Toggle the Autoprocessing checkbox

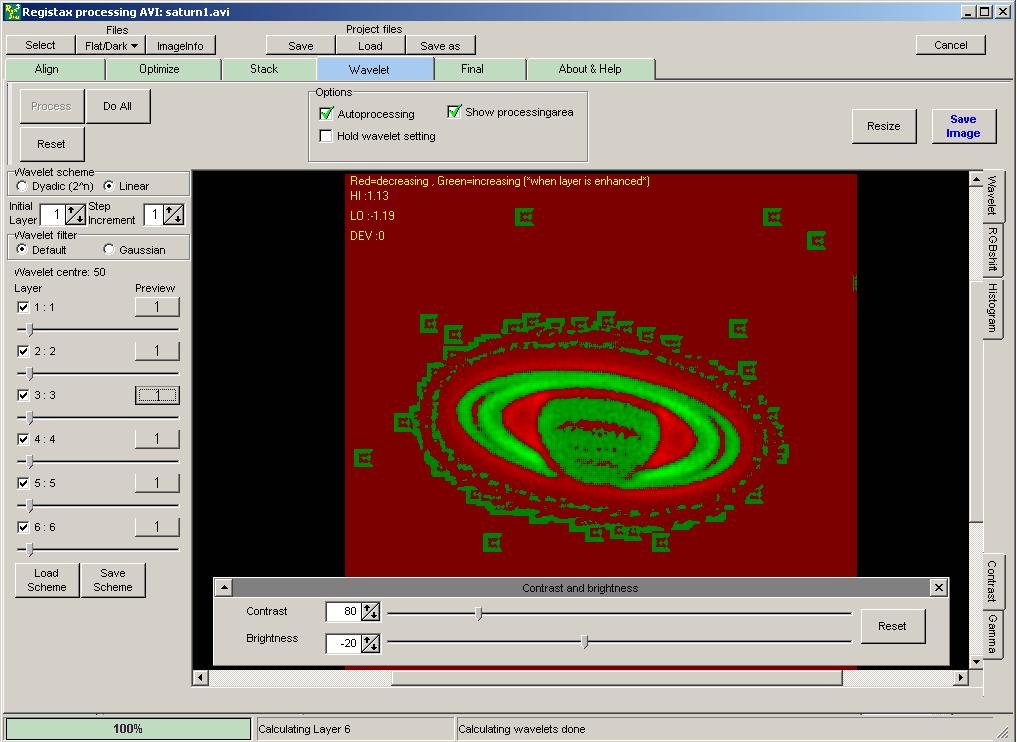326,114
